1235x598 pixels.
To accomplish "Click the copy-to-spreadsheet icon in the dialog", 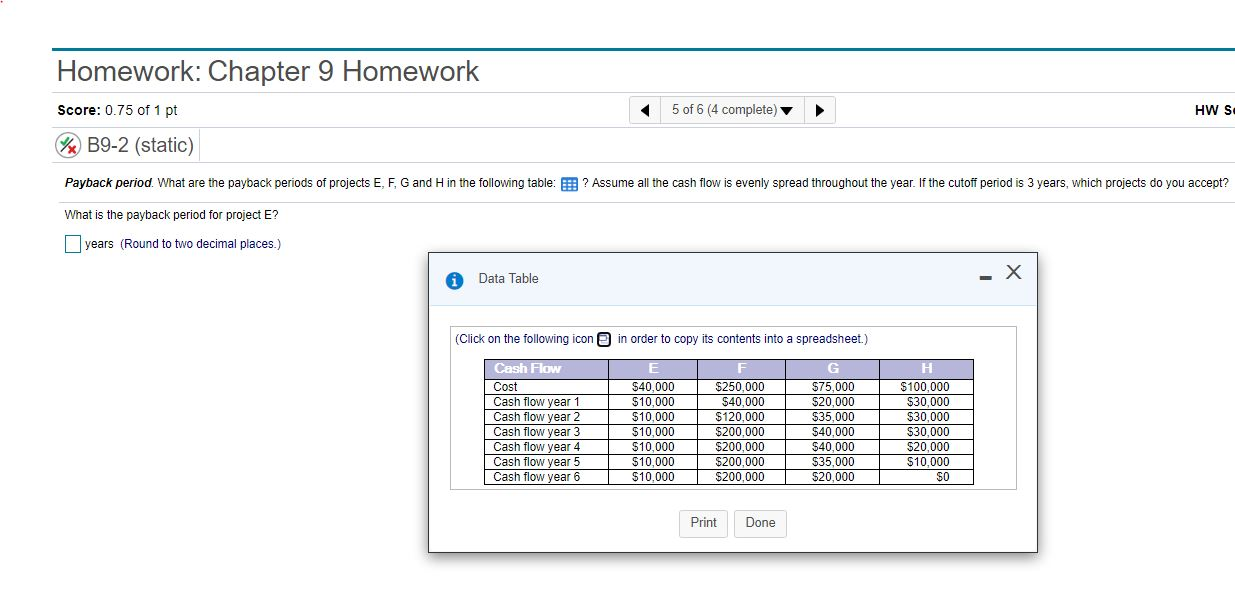I will [x=603, y=340].
